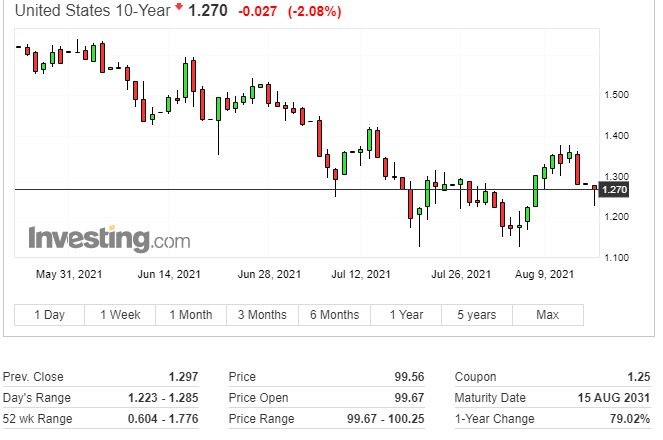Click the 1-Year Change value 79.02%

(x=625, y=419)
